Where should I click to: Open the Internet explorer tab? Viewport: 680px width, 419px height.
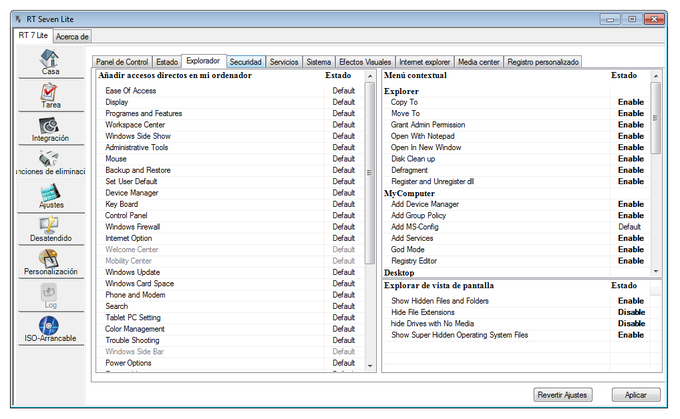click(x=425, y=62)
